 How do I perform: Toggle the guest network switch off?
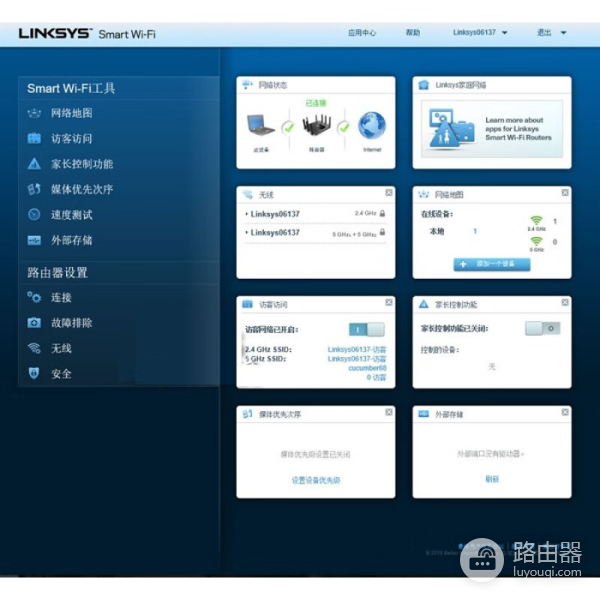tap(366, 329)
